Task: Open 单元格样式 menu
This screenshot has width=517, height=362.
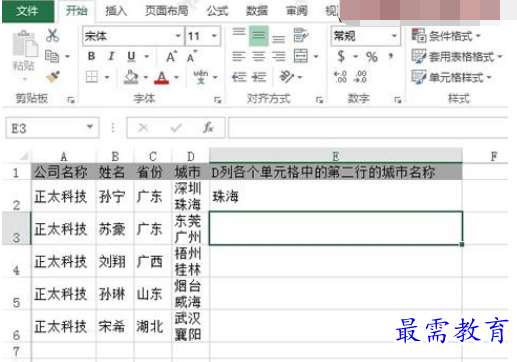Action: point(452,77)
